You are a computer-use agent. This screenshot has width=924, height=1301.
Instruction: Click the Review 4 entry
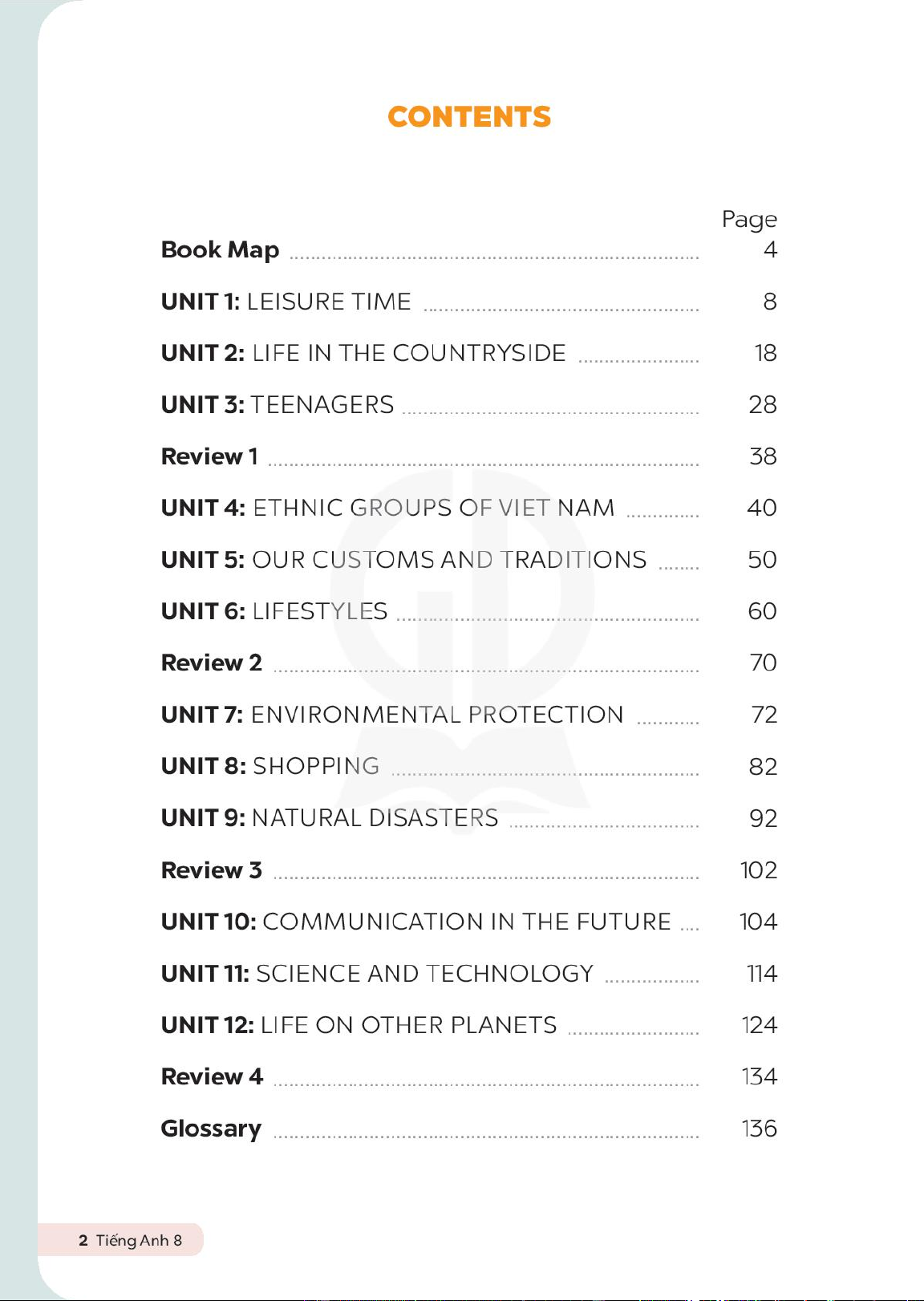[212, 1076]
